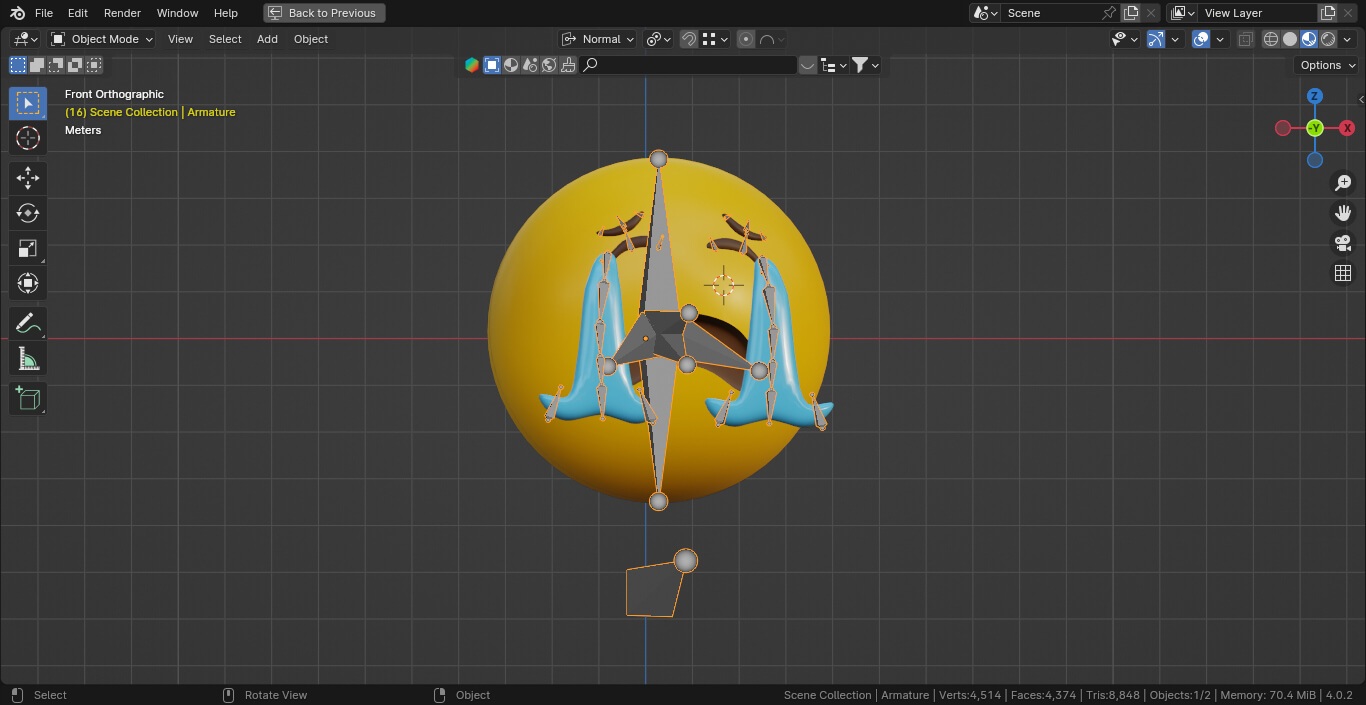Create a new scene with the copy icon
Viewport: 1366px width, 705px height.
1131,13
